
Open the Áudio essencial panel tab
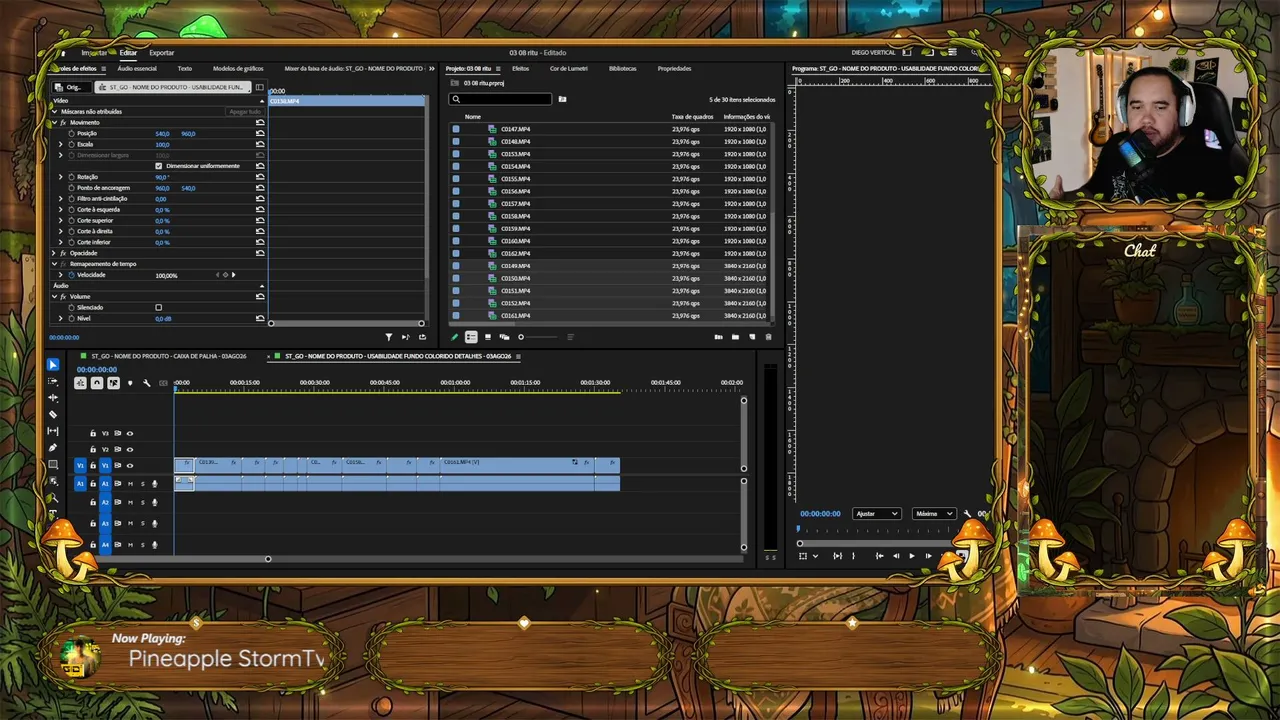137,69
